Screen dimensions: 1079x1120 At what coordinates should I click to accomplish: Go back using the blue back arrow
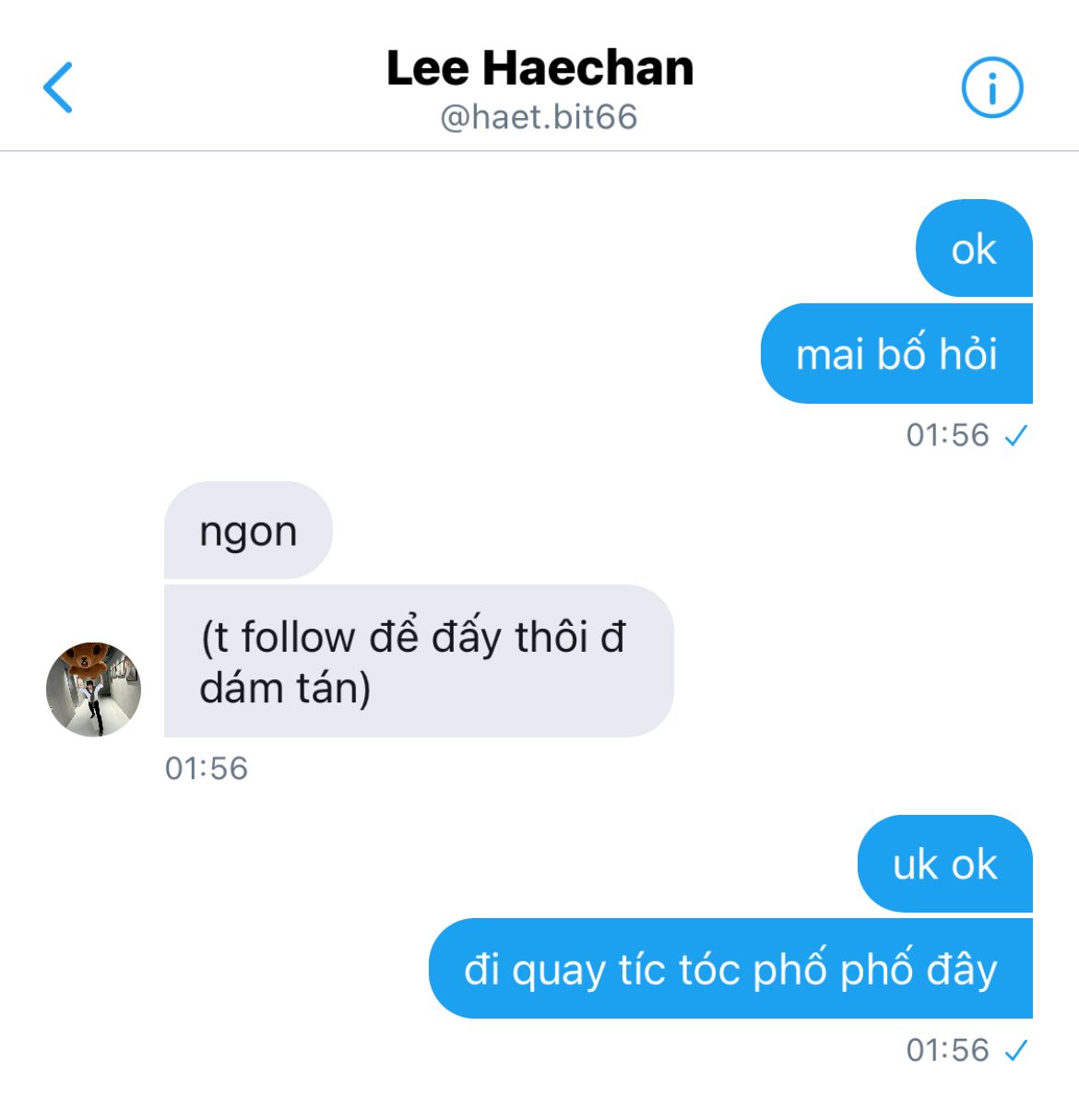click(58, 88)
